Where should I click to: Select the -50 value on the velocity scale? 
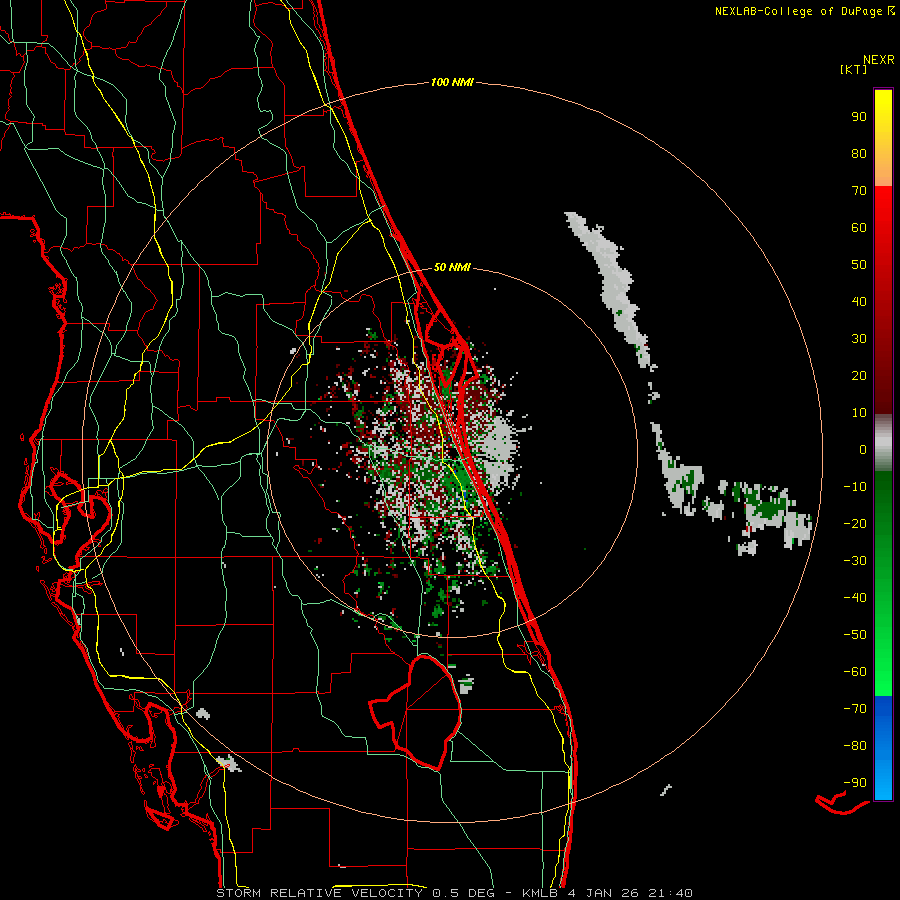pos(855,634)
